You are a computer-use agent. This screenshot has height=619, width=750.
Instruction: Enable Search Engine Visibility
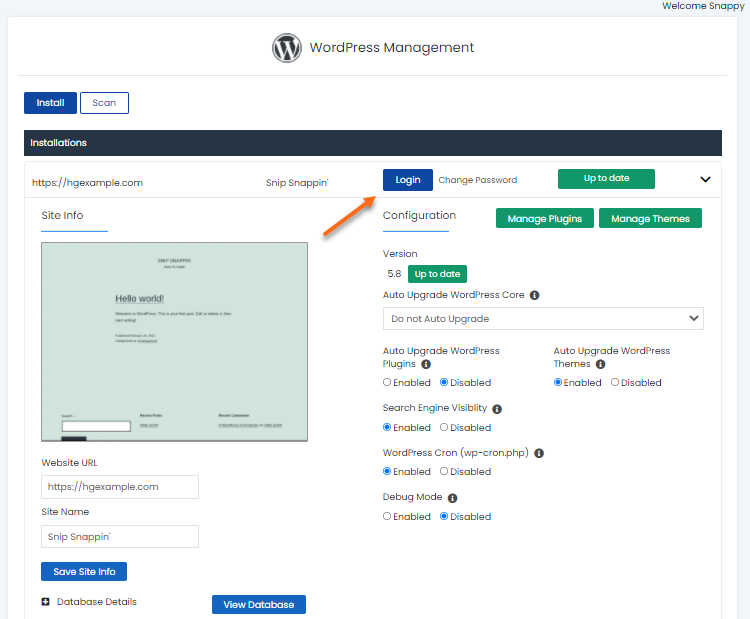(387, 427)
